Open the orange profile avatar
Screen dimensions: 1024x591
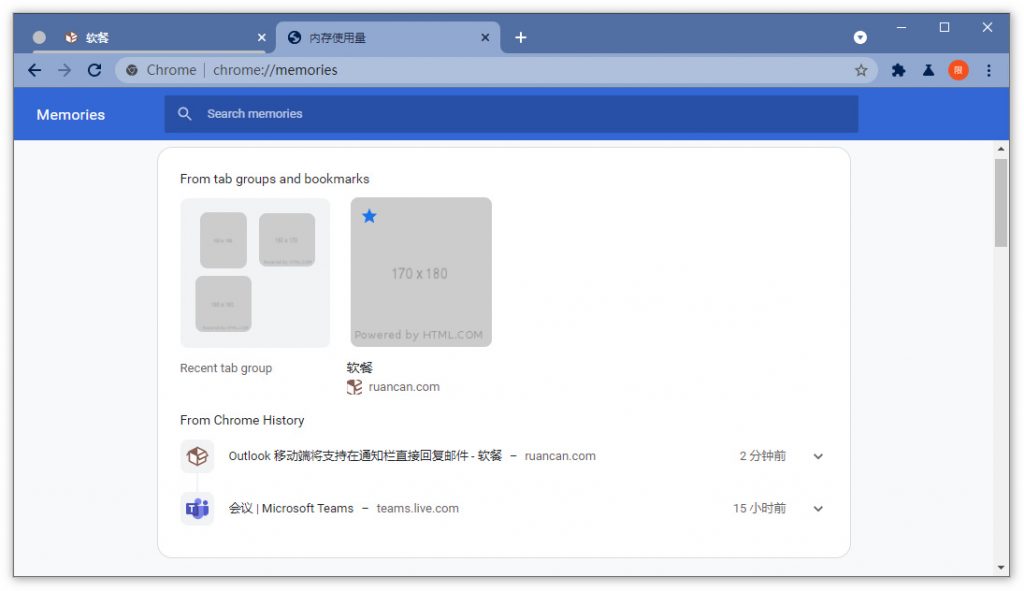pyautogui.click(x=958, y=70)
